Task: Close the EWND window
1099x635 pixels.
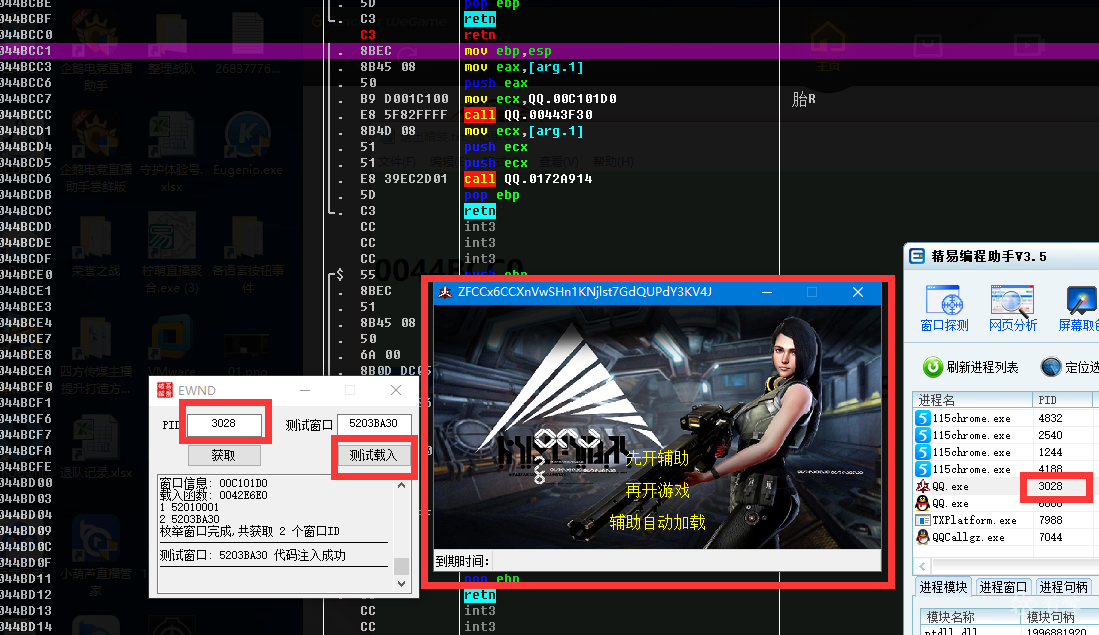Action: click(x=396, y=390)
